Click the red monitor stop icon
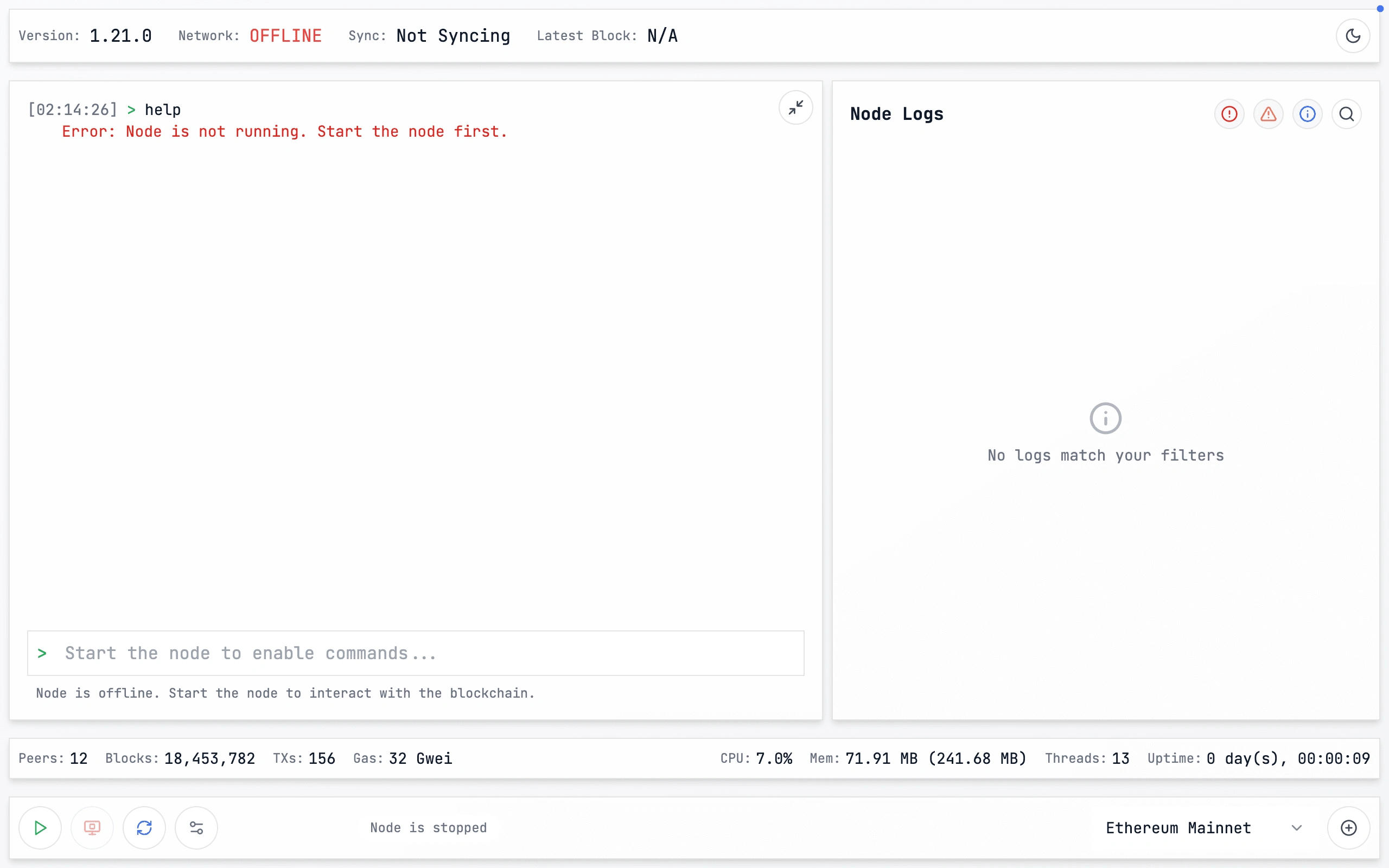 92,827
